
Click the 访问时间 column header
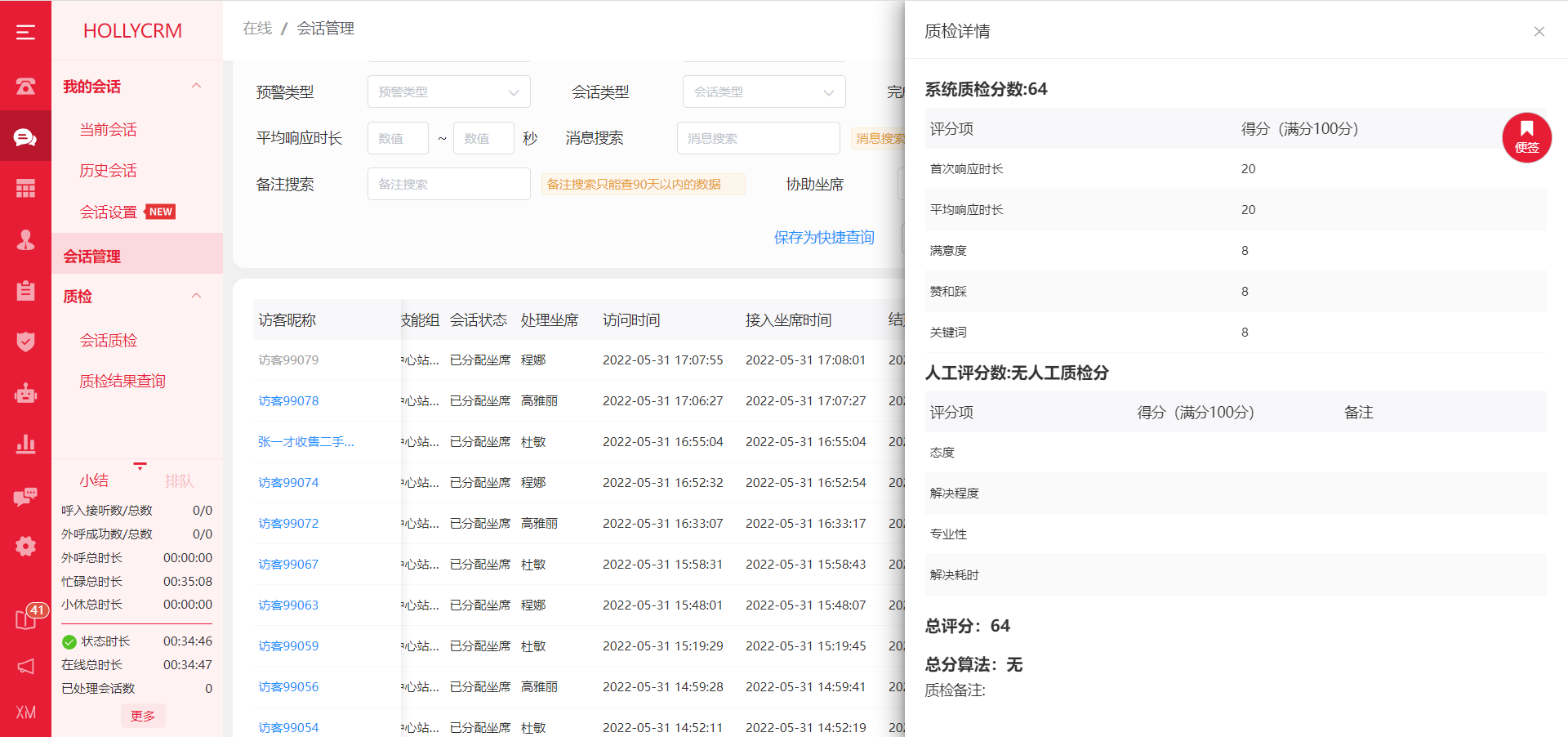[631, 319]
